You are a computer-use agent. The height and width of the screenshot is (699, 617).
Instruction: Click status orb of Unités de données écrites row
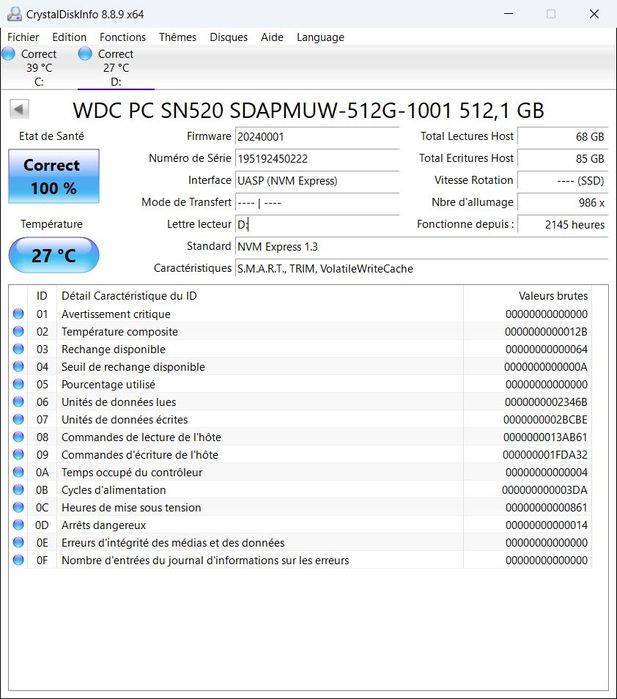18,419
